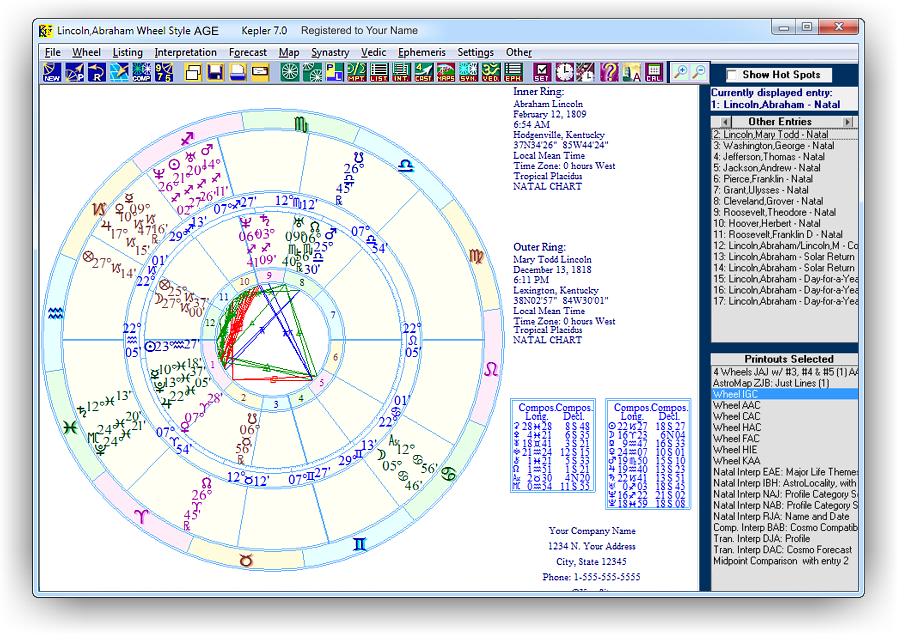Open the Wheel menu
The width and height of the screenshot is (897, 634).
pos(86,52)
